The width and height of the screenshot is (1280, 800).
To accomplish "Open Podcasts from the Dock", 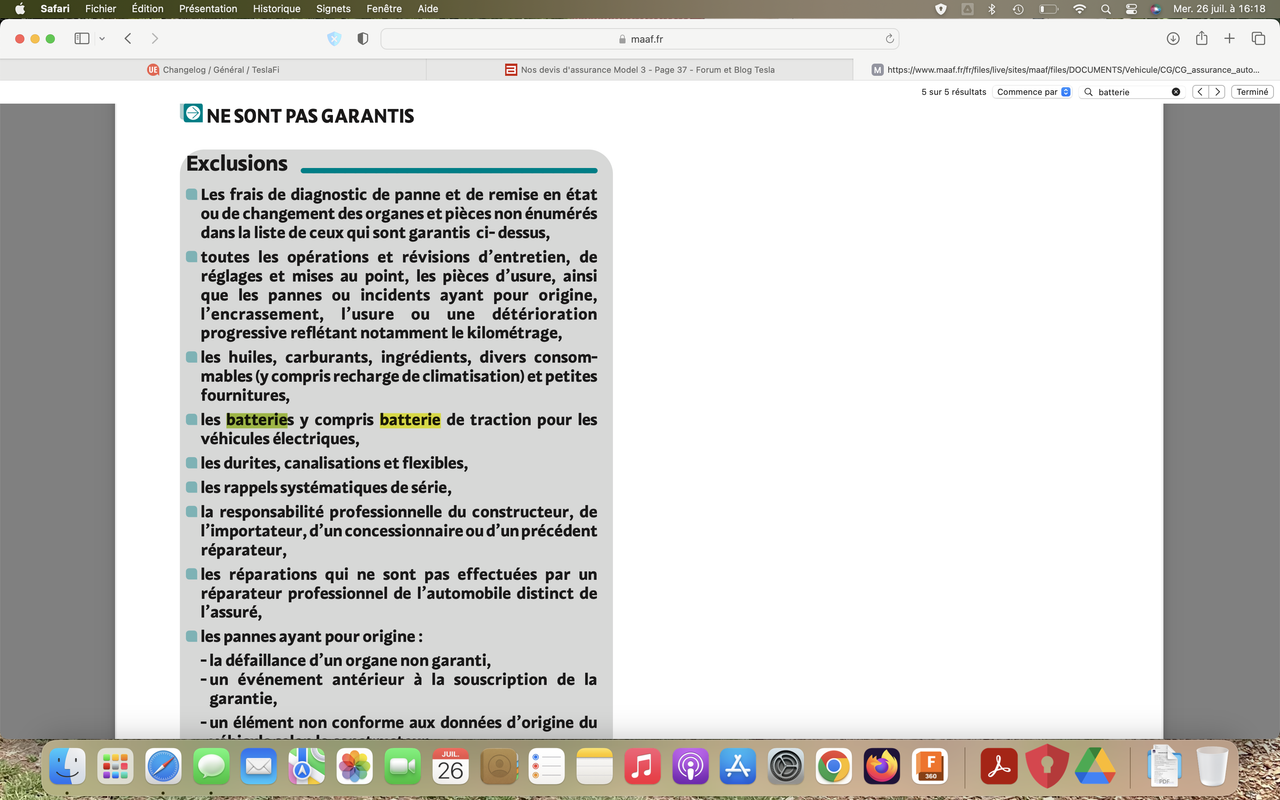I will (x=690, y=767).
